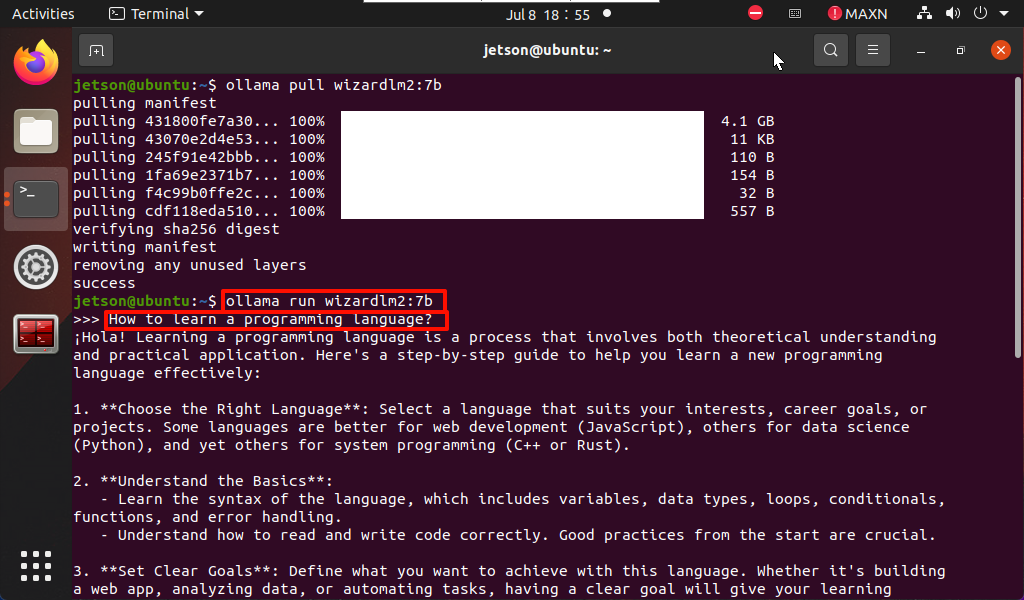1024x600 pixels.
Task: Open the terminal hamburger menu
Action: tap(872, 50)
